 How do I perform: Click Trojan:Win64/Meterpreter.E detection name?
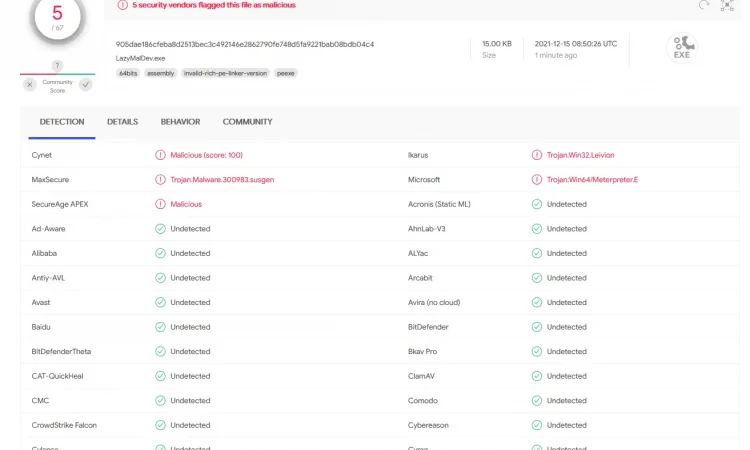pyautogui.click(x=592, y=180)
